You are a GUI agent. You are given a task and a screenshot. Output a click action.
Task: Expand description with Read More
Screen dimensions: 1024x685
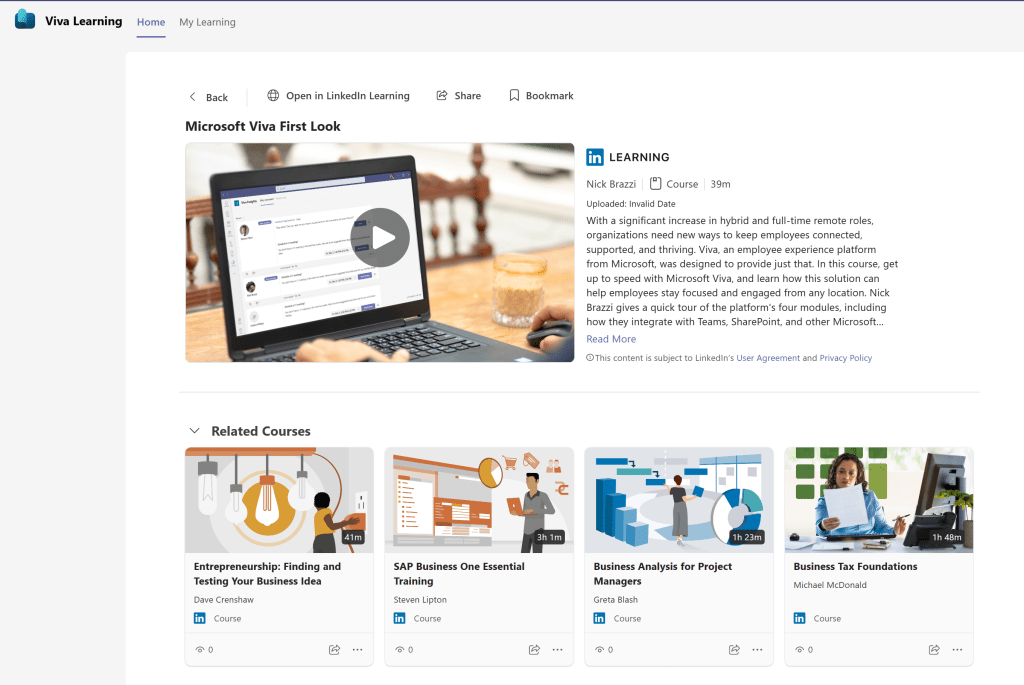click(611, 339)
